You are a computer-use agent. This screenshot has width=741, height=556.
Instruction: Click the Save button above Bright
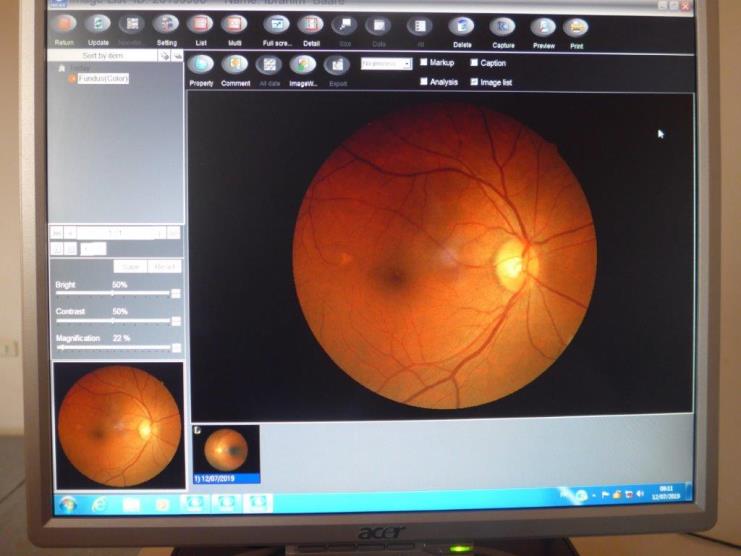tap(130, 267)
